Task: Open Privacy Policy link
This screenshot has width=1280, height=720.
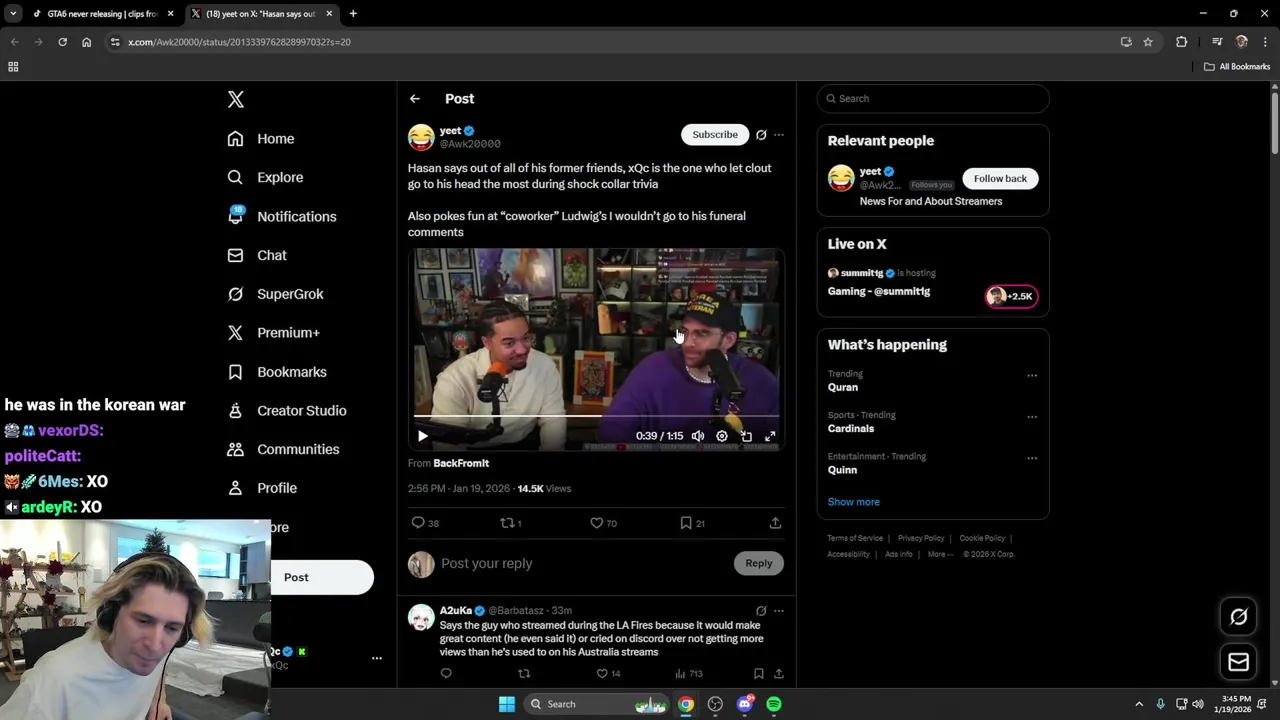Action: click(x=921, y=538)
